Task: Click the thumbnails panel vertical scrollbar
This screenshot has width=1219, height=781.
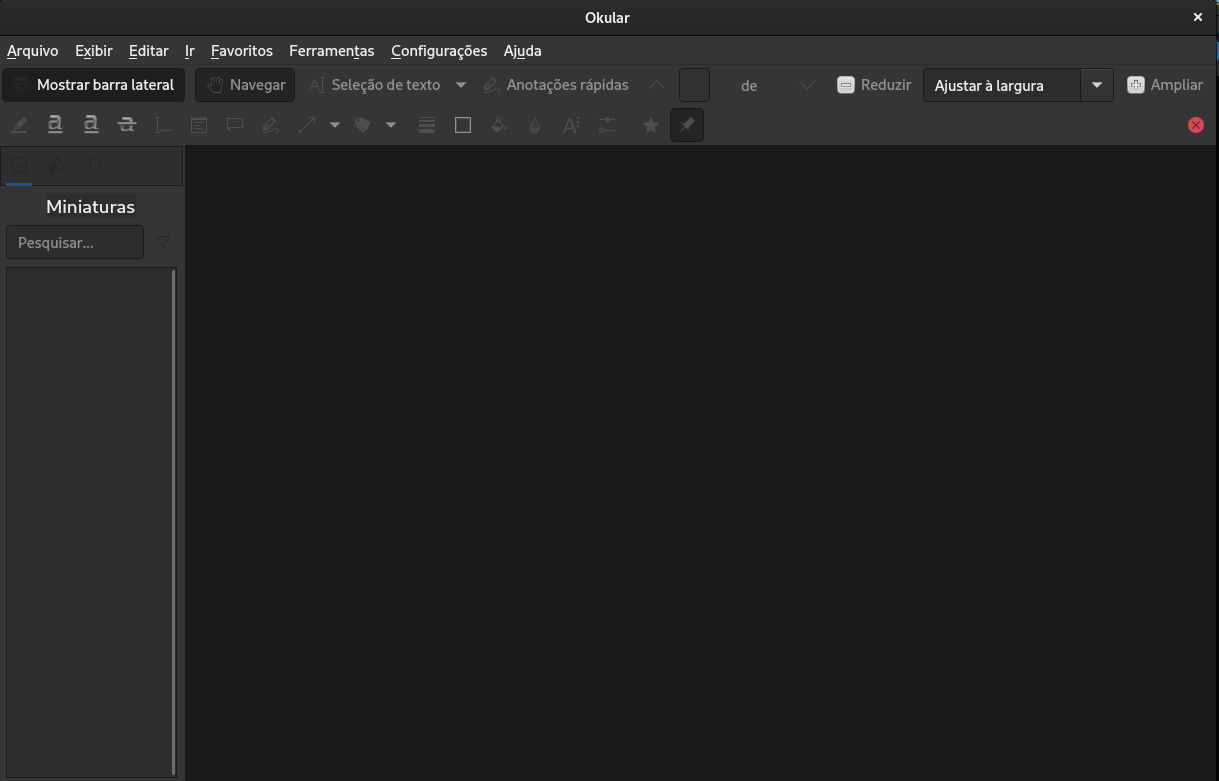Action: (x=174, y=522)
